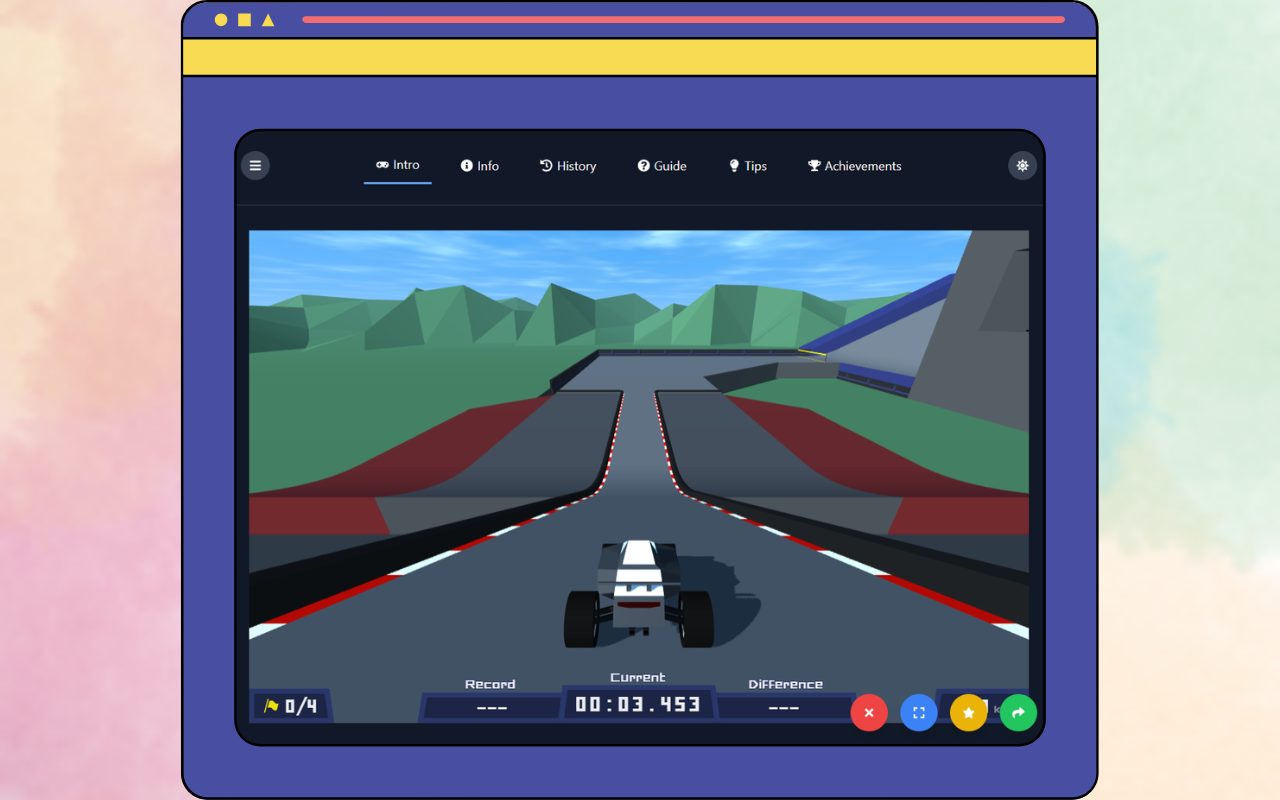Favorite the track using the yellow star icon
The height and width of the screenshot is (800, 1280).
tap(968, 712)
